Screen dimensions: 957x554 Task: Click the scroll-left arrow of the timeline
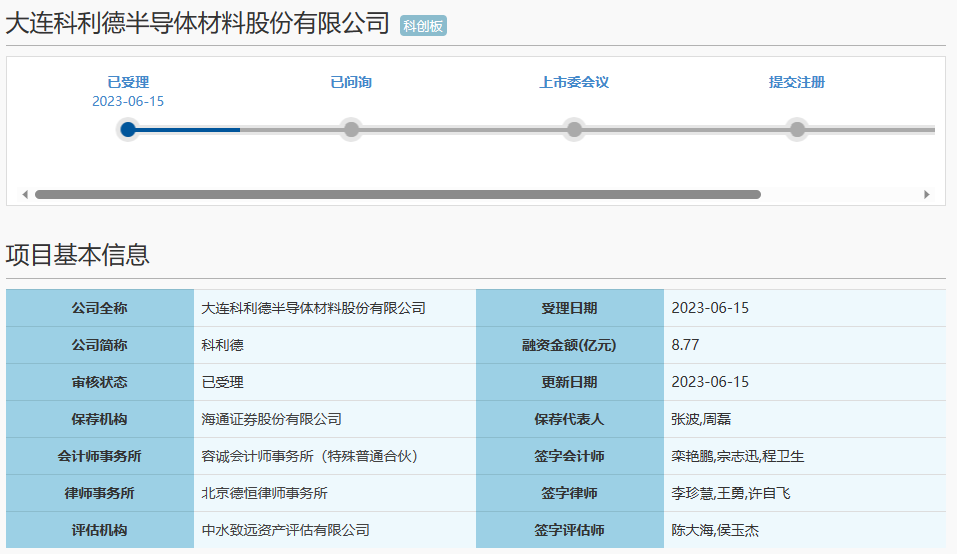24,195
